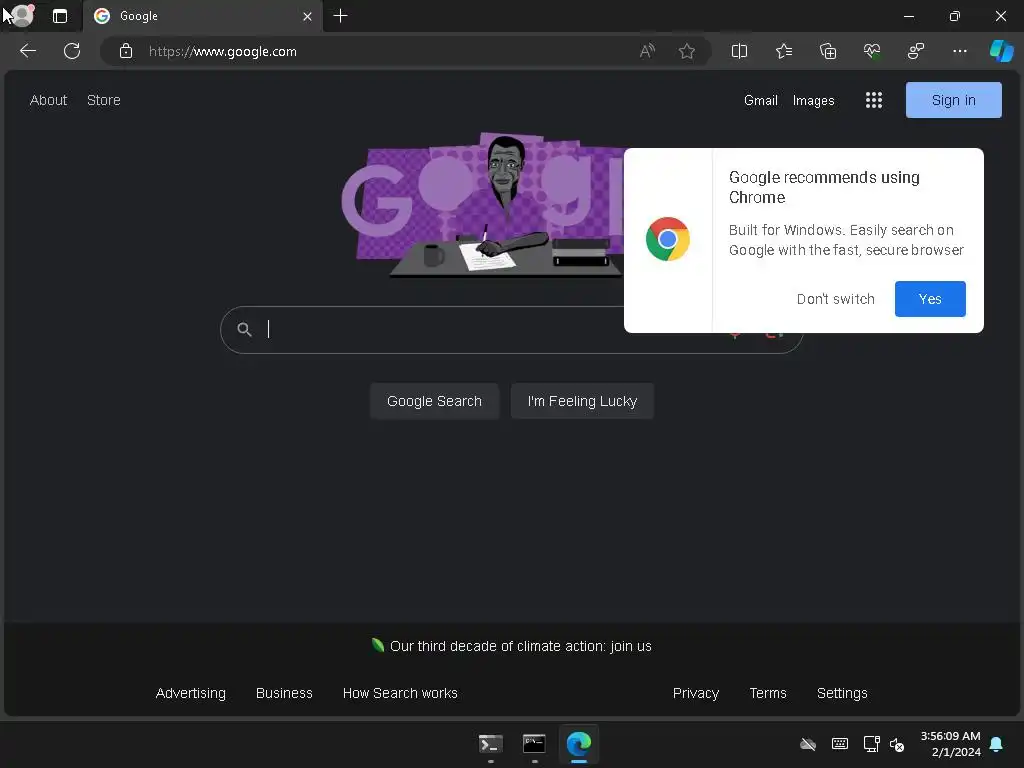The image size is (1024, 768).
Task: Add this page to favorites with star
Action: tap(686, 51)
